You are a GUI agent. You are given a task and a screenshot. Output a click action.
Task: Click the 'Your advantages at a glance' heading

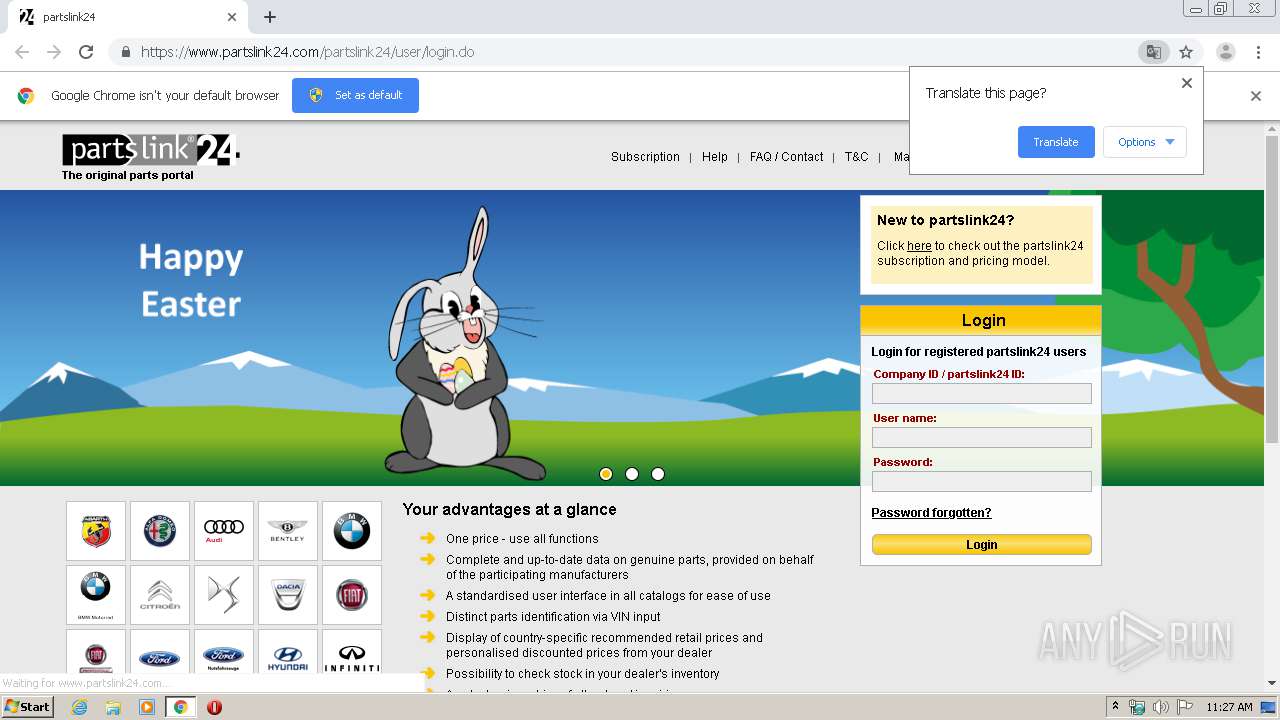509,510
